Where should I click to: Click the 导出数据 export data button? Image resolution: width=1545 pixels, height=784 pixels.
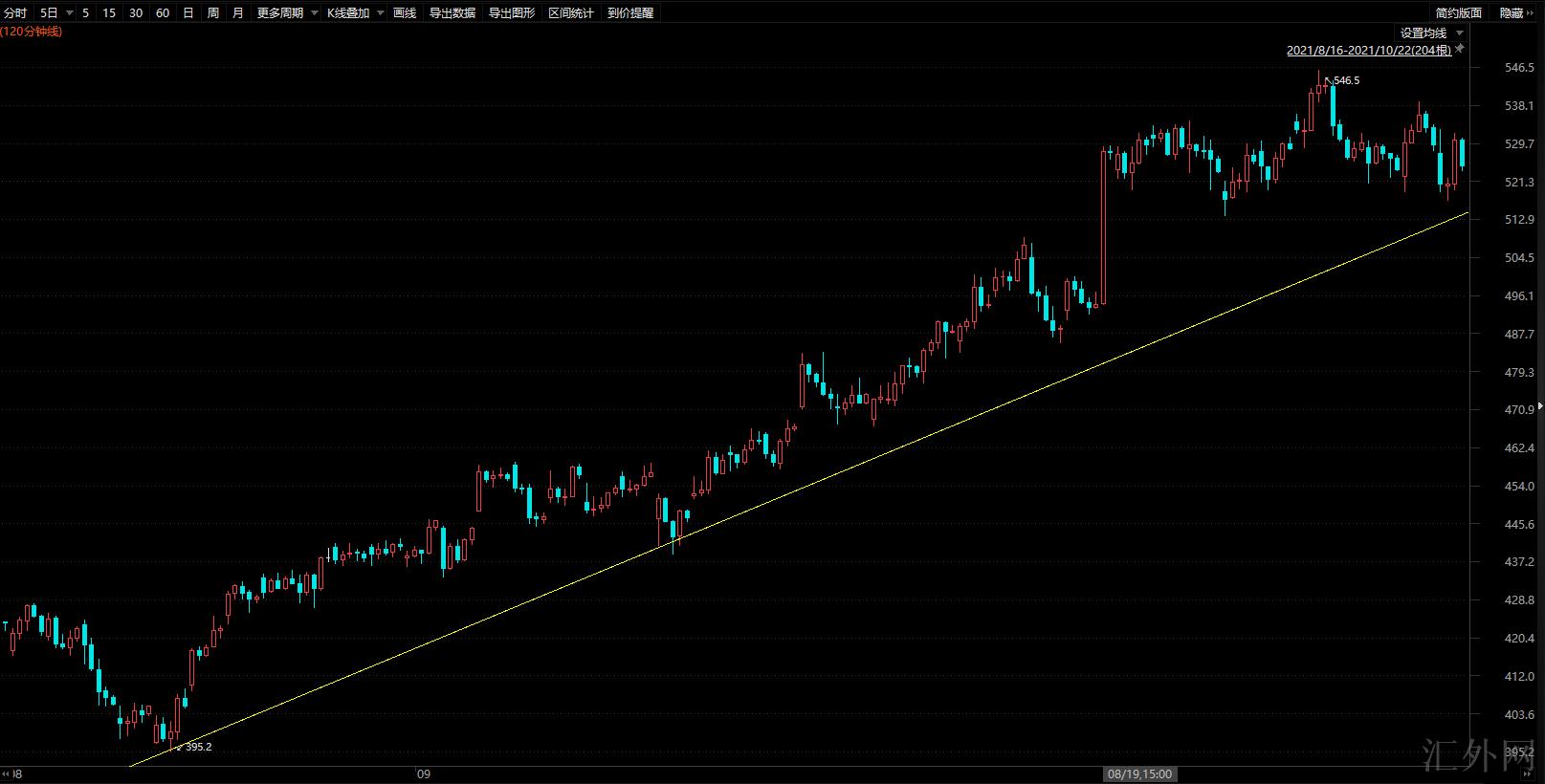[x=452, y=13]
